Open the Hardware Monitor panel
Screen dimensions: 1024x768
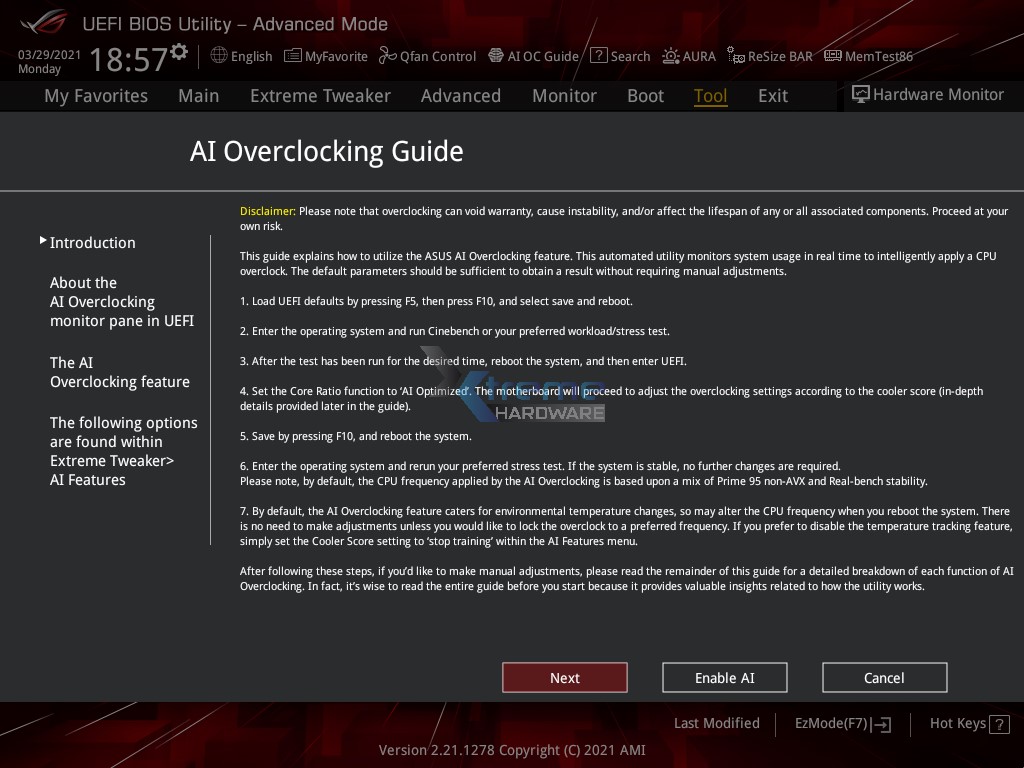coord(927,94)
